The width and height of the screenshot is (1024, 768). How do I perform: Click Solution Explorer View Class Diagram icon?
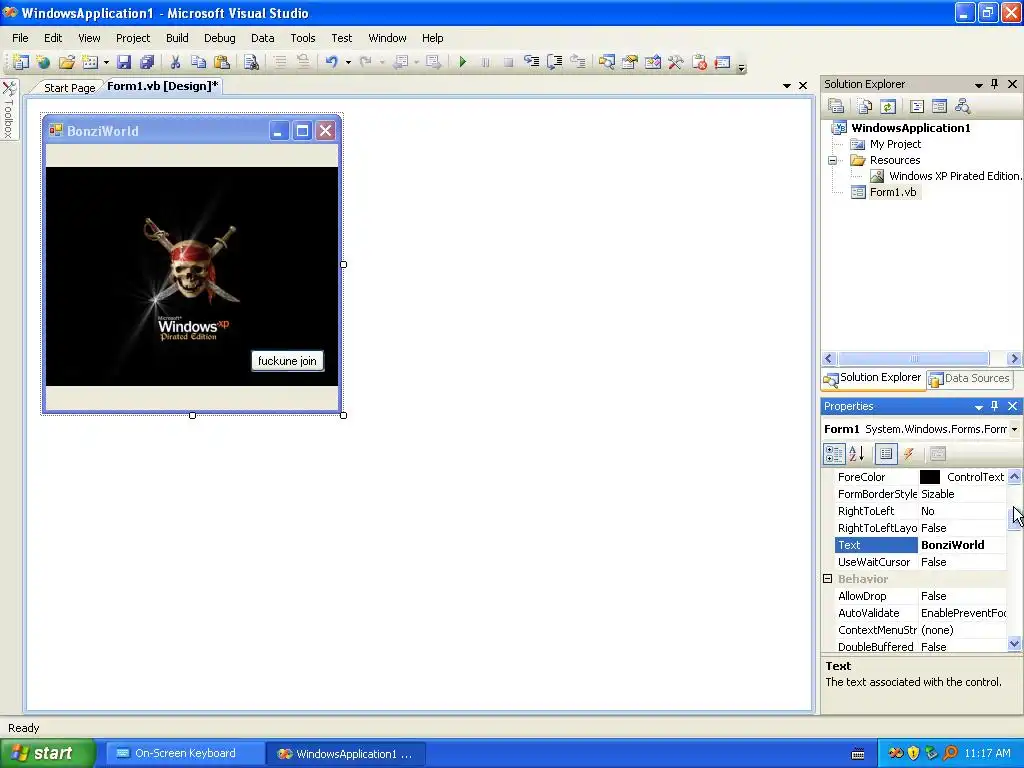pos(963,106)
